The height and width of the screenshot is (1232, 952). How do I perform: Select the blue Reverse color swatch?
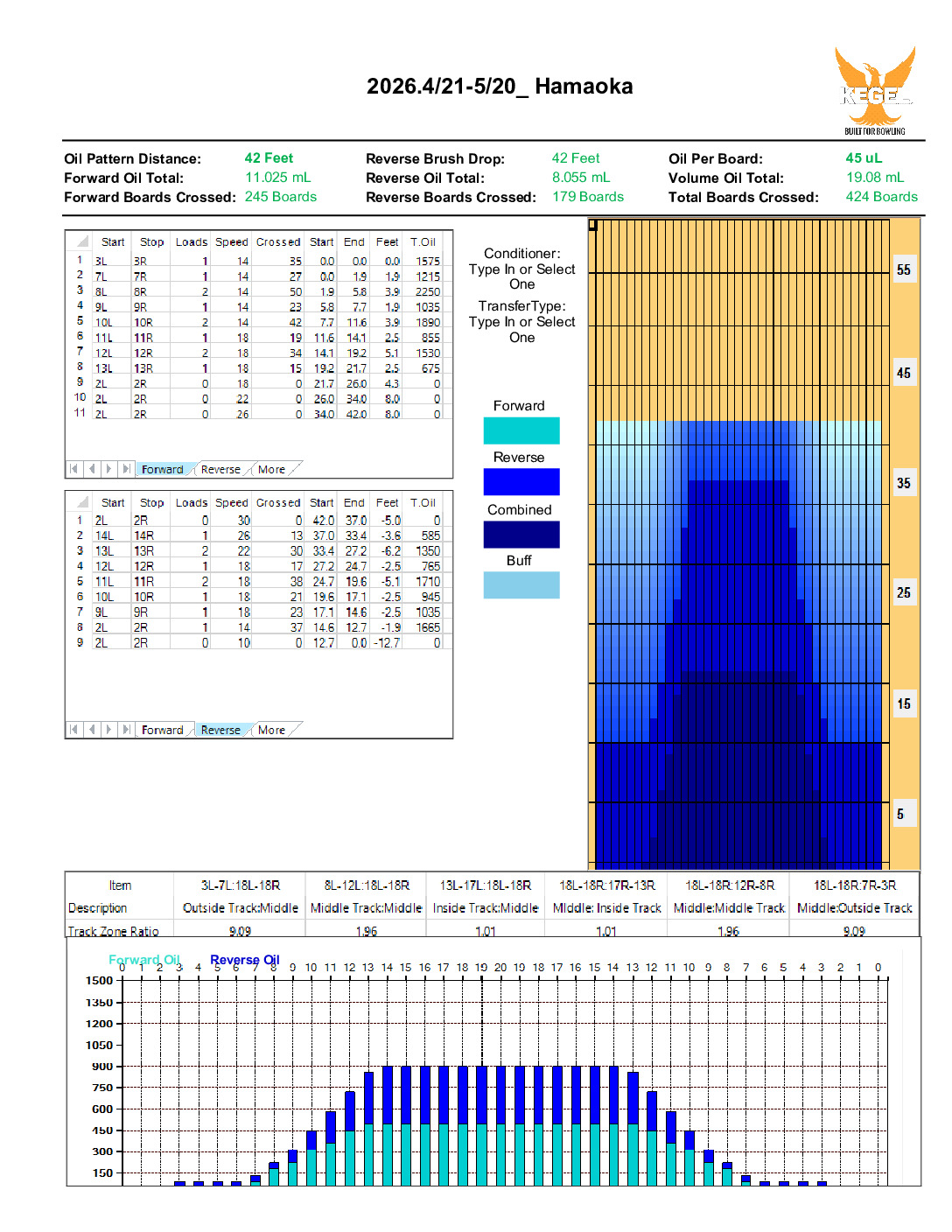[x=521, y=482]
